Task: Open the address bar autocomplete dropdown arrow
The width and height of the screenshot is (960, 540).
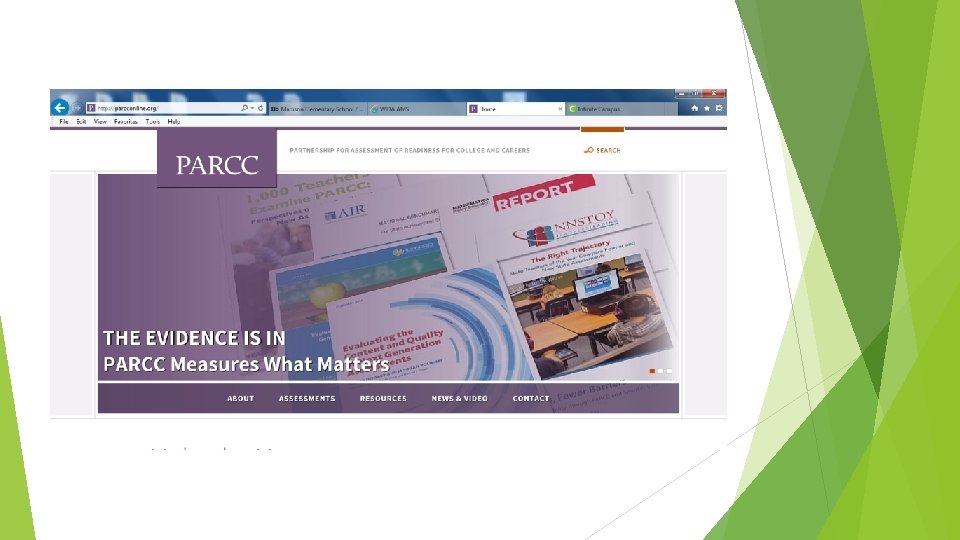Action: coord(252,108)
